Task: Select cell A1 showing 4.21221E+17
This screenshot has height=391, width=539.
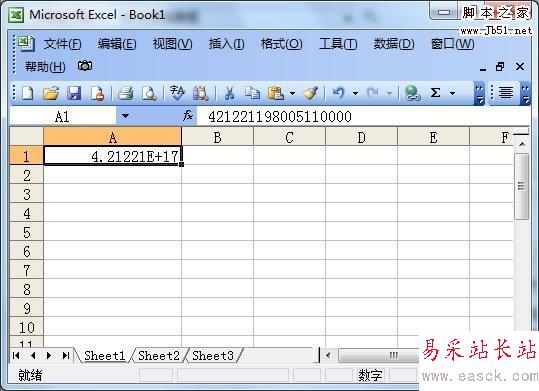Action: click(112, 156)
